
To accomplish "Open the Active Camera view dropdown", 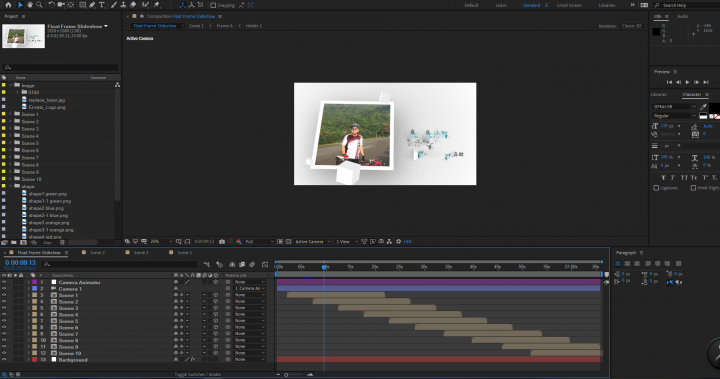I will click(x=312, y=241).
